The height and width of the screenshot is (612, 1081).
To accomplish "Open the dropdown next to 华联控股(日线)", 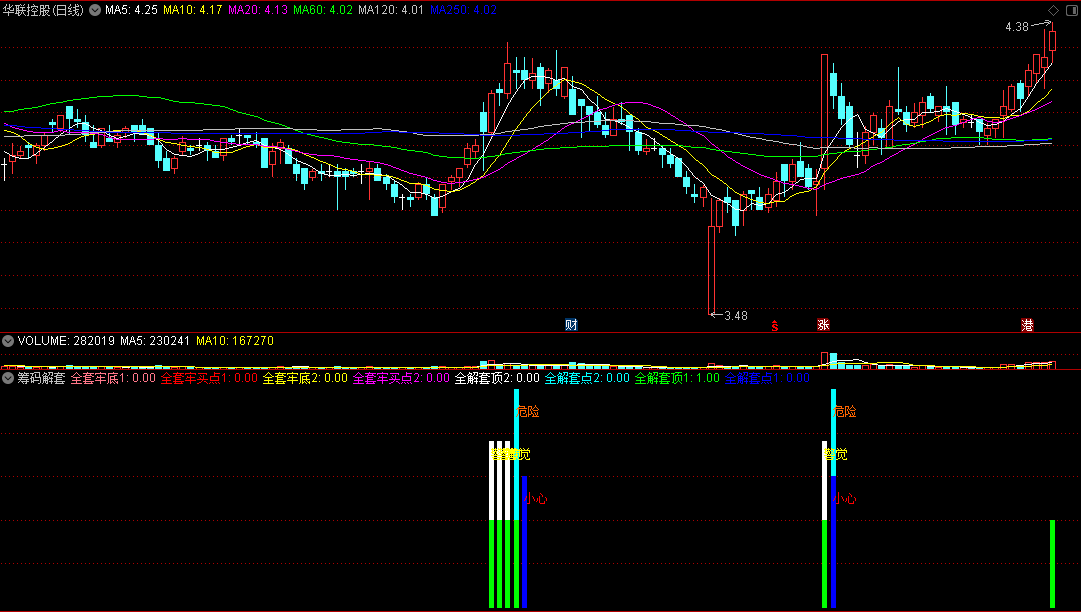I will tap(95, 10).
